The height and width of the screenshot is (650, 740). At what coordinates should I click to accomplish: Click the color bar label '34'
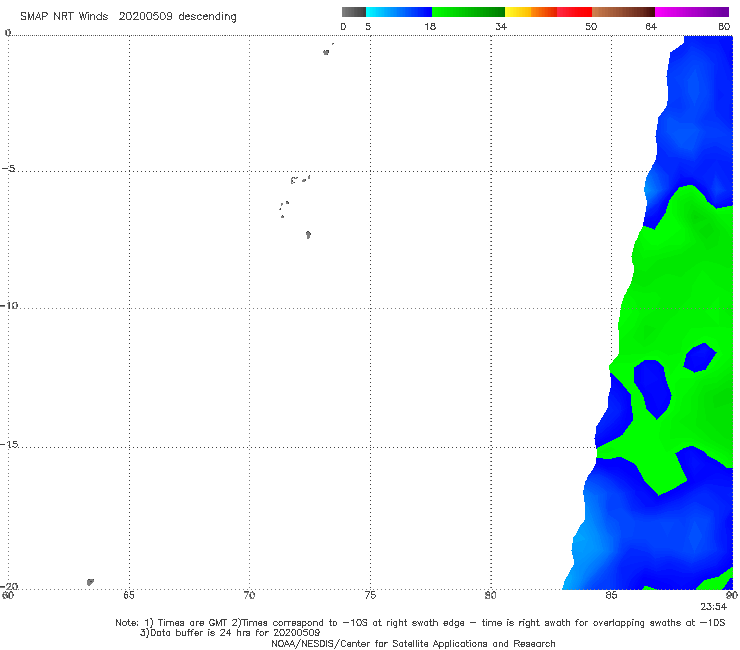(x=501, y=27)
